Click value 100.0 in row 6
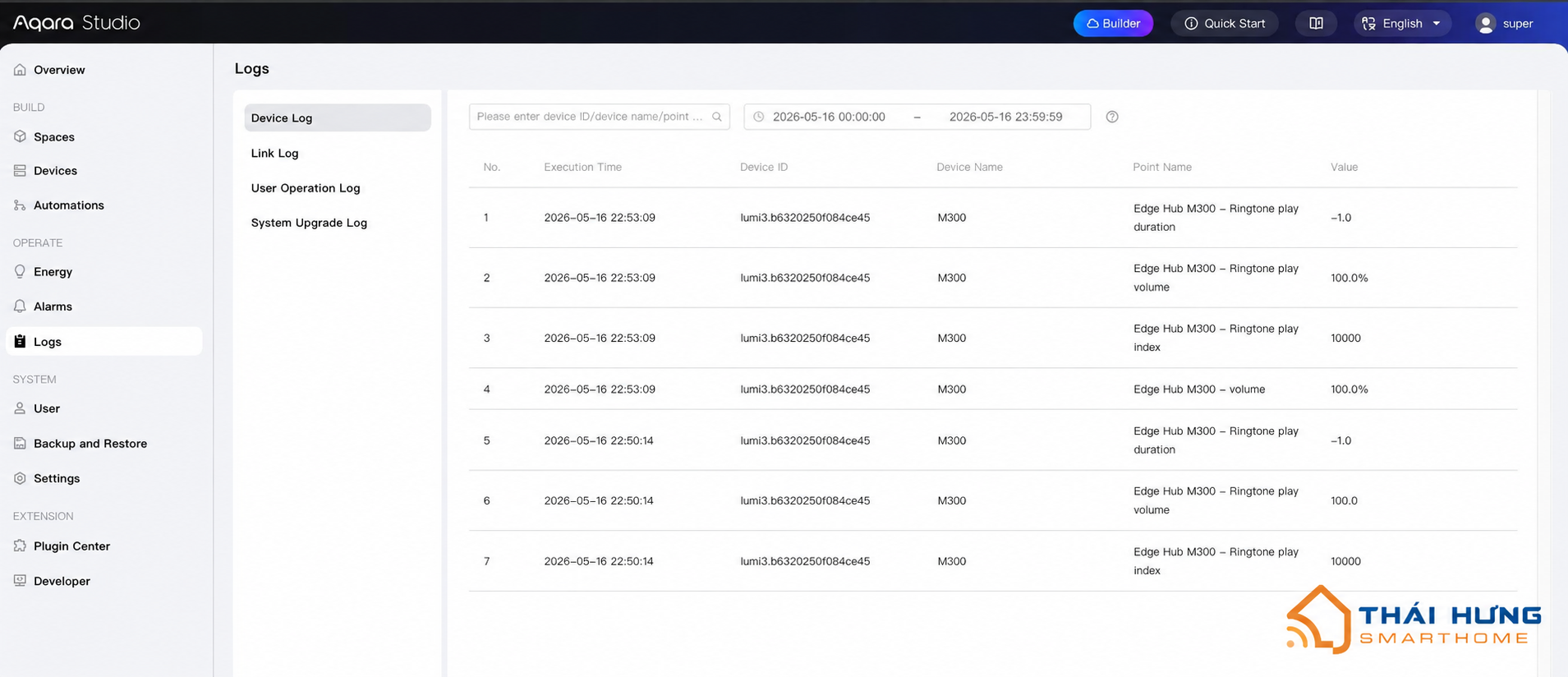Screen dimensions: 1568x677 tap(1344, 500)
